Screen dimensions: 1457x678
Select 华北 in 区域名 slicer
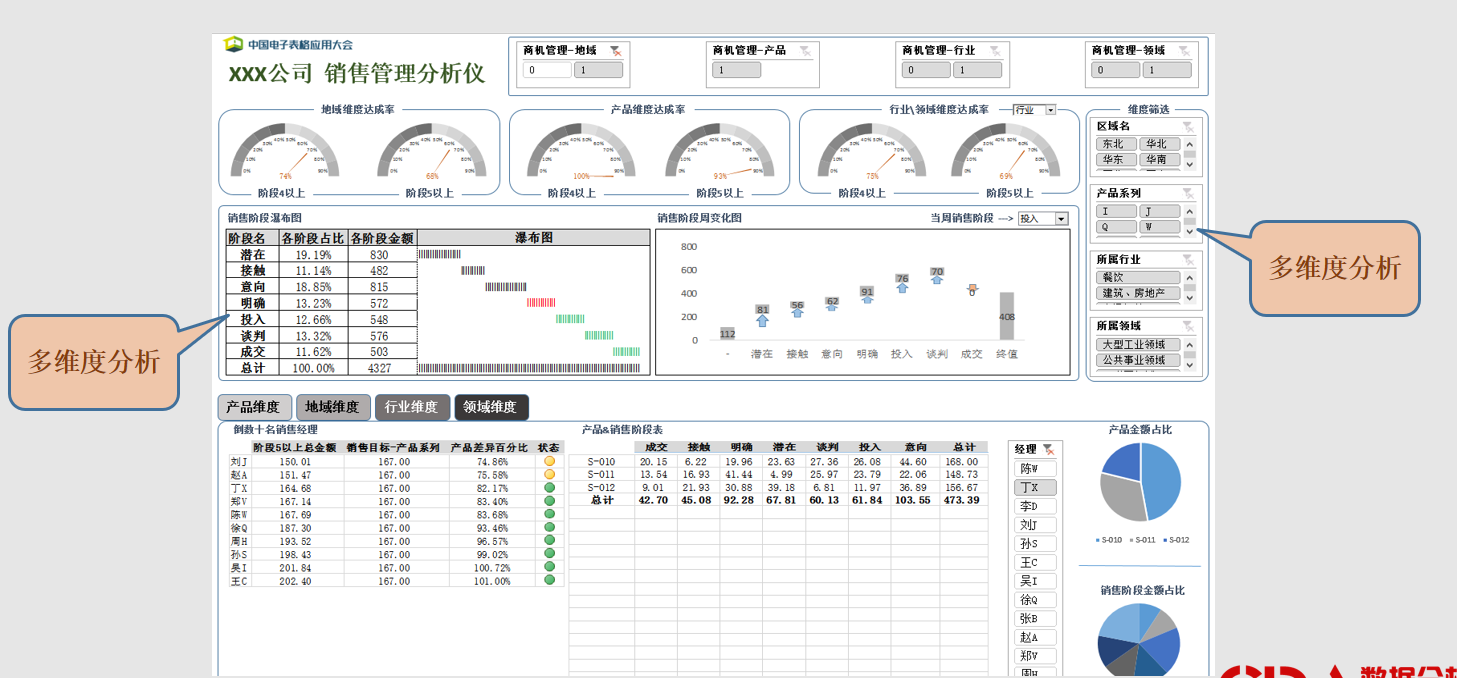point(1159,144)
